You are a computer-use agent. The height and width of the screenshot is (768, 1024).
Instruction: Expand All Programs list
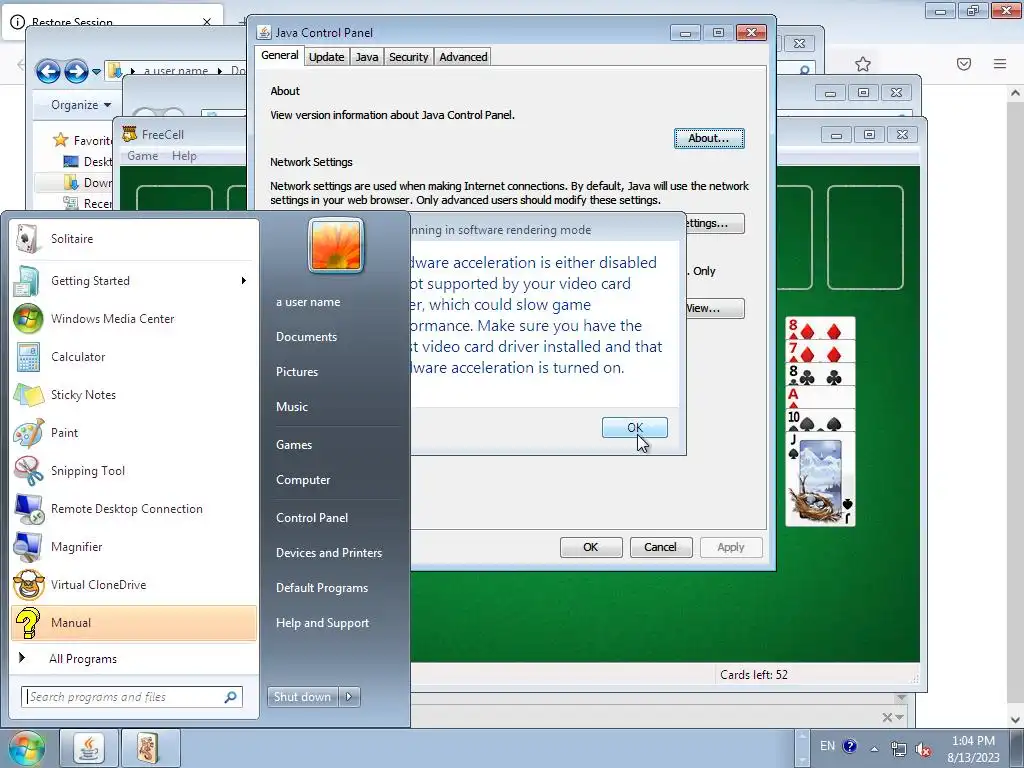pyautogui.click(x=134, y=659)
